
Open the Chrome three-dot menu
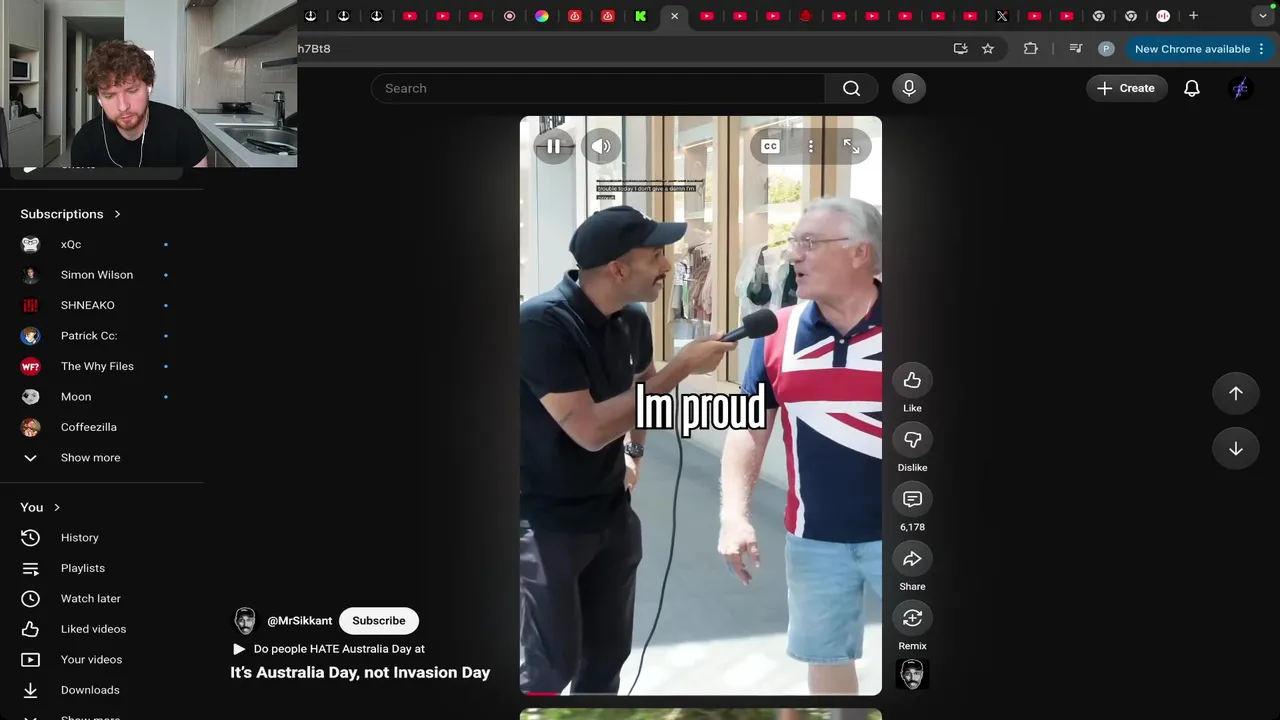click(1261, 49)
